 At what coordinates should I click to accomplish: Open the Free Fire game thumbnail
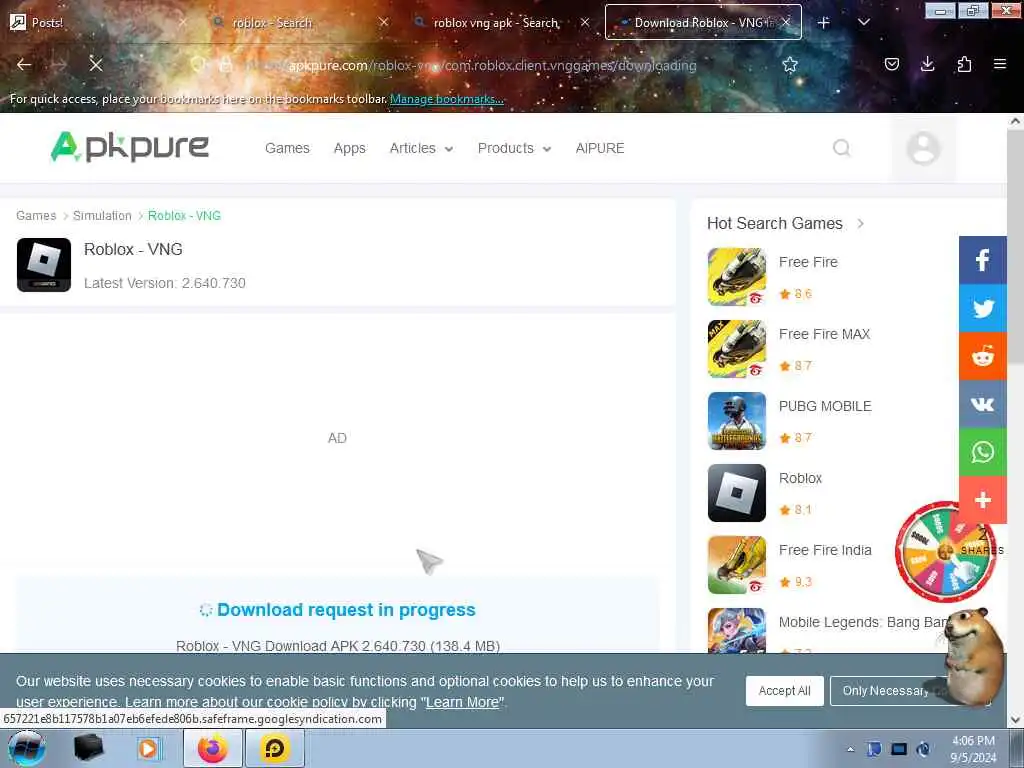(737, 277)
